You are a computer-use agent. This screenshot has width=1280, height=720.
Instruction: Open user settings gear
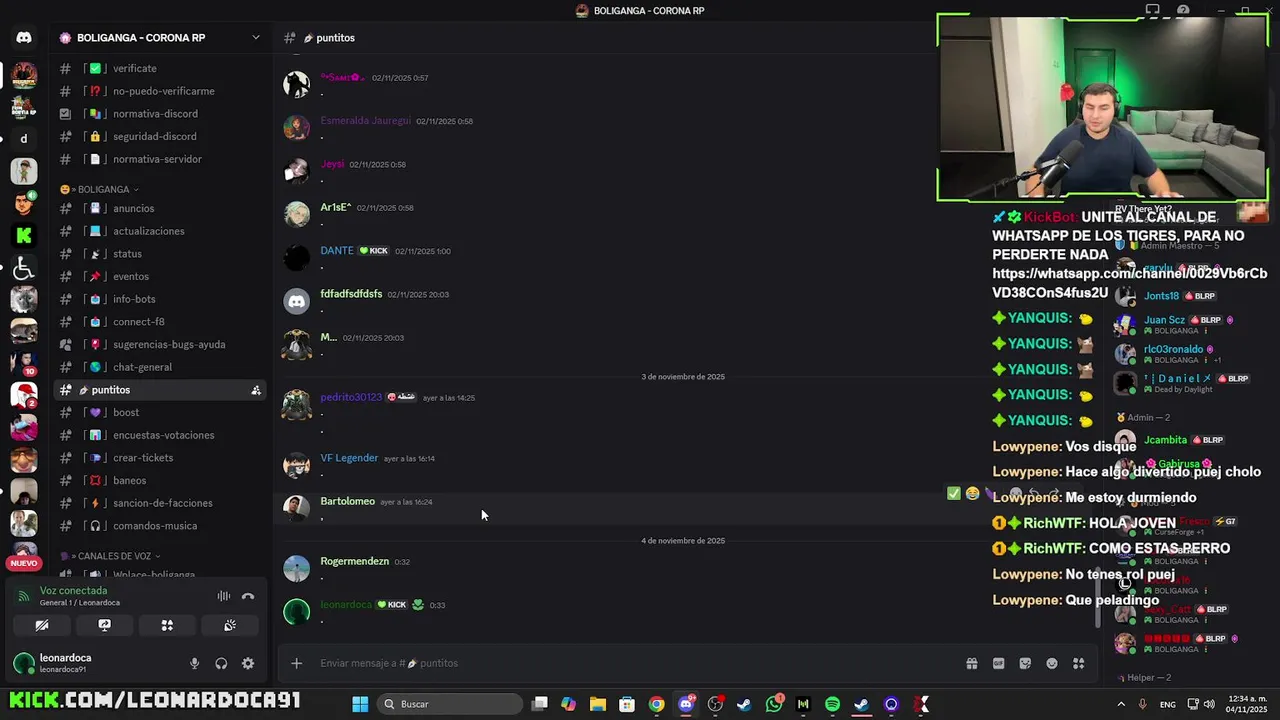[x=248, y=663]
